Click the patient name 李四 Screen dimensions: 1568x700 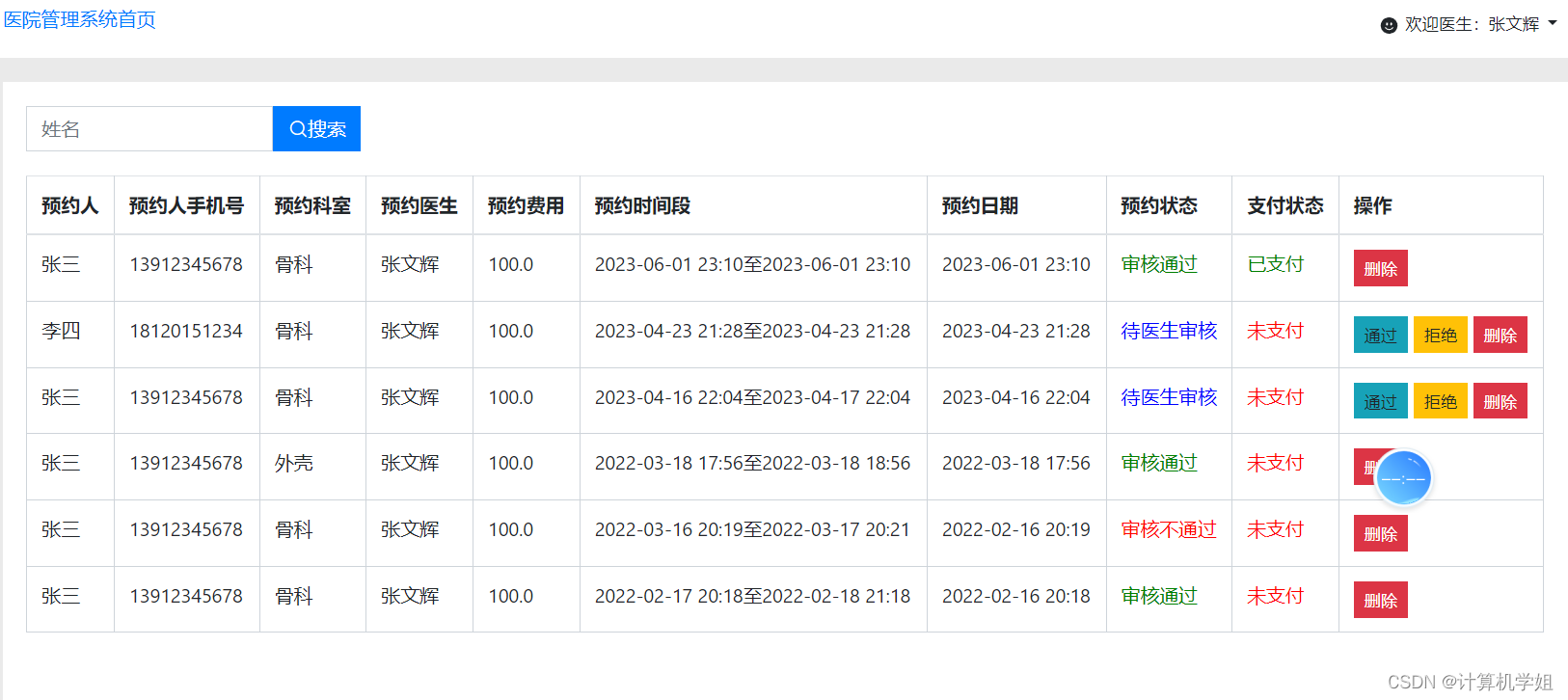click(x=61, y=331)
